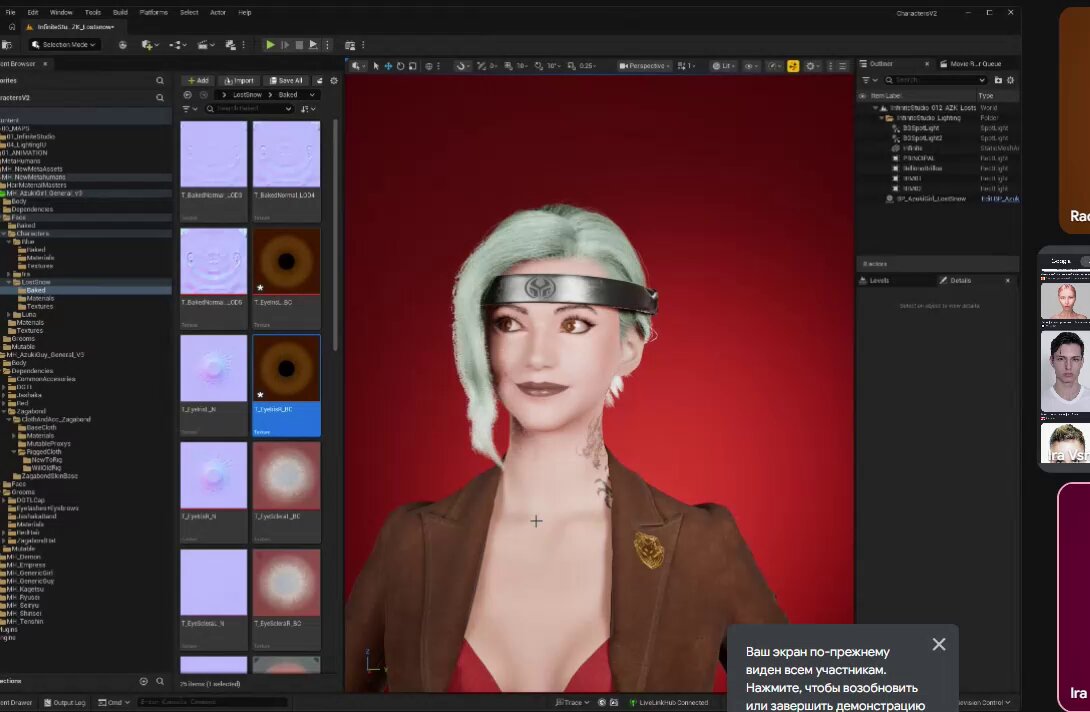The height and width of the screenshot is (712, 1090).
Task: Open the Tools menu
Action: [x=92, y=13]
